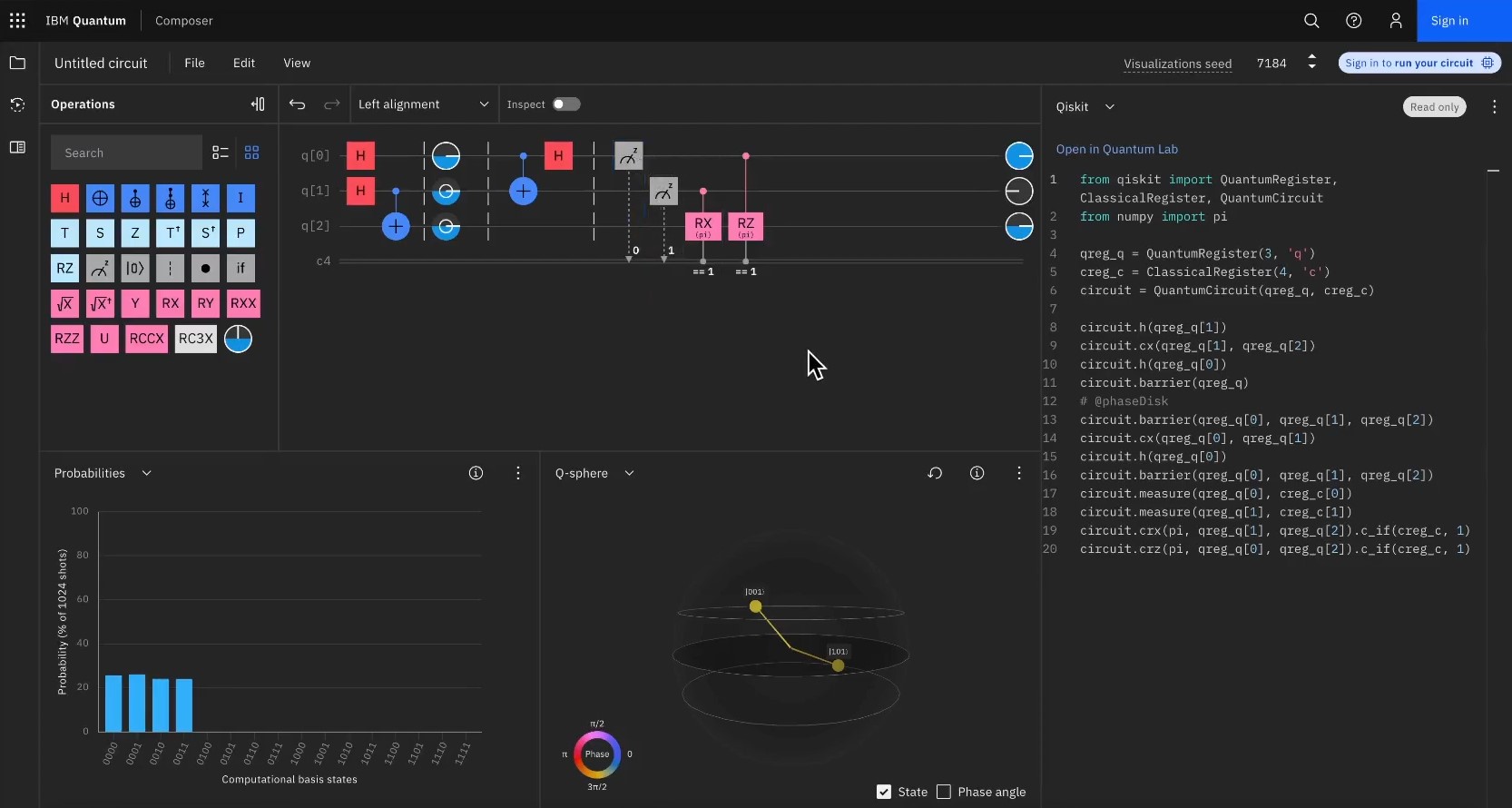This screenshot has height=808, width=1512.
Task: Pick the NOT gate (circled plus) in Operations
Action: (x=100, y=198)
